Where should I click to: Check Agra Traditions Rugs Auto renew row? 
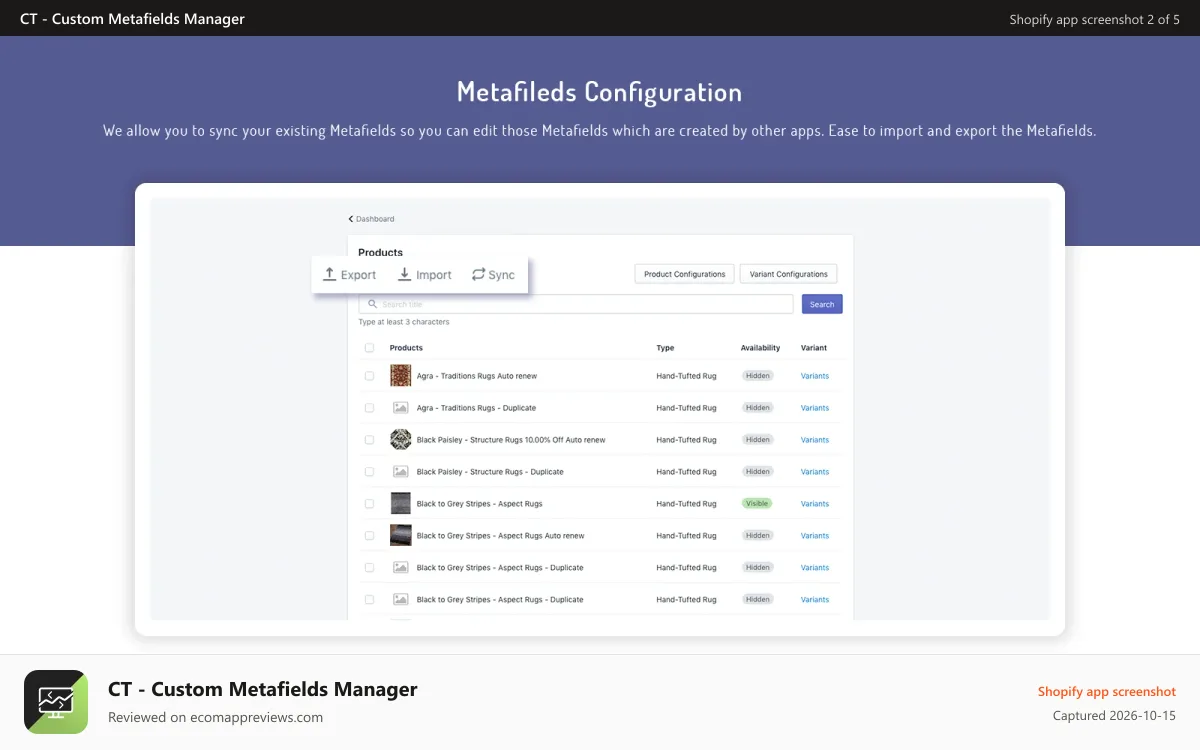tap(369, 376)
